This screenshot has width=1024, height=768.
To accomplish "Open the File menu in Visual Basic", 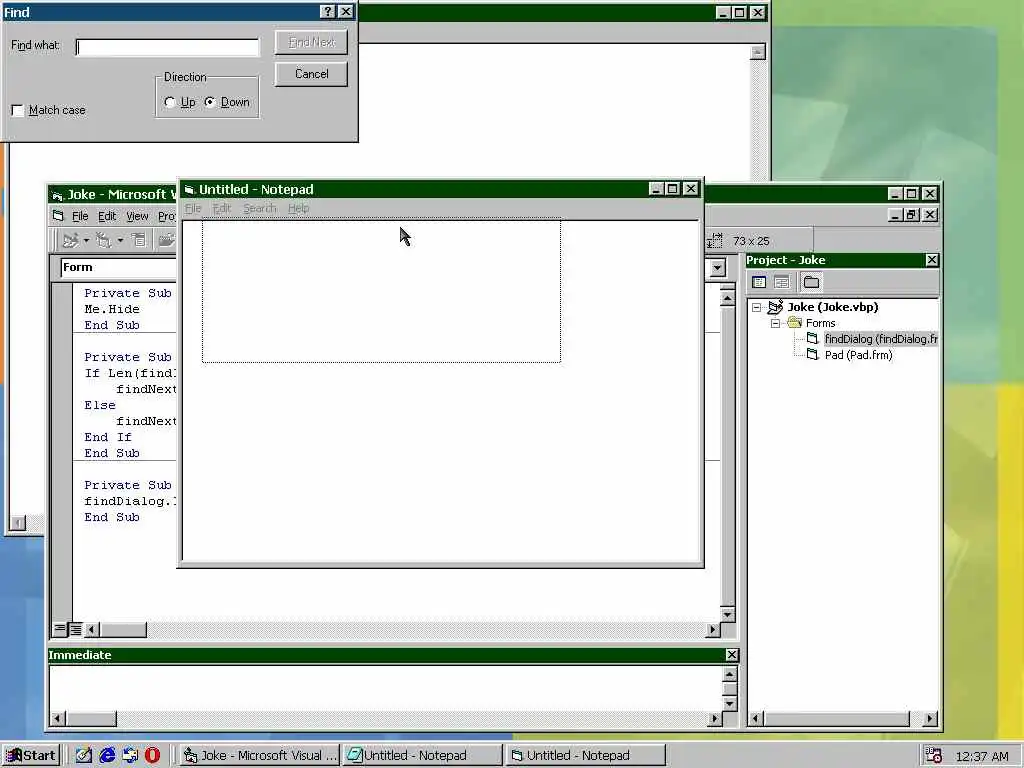I will coord(80,216).
